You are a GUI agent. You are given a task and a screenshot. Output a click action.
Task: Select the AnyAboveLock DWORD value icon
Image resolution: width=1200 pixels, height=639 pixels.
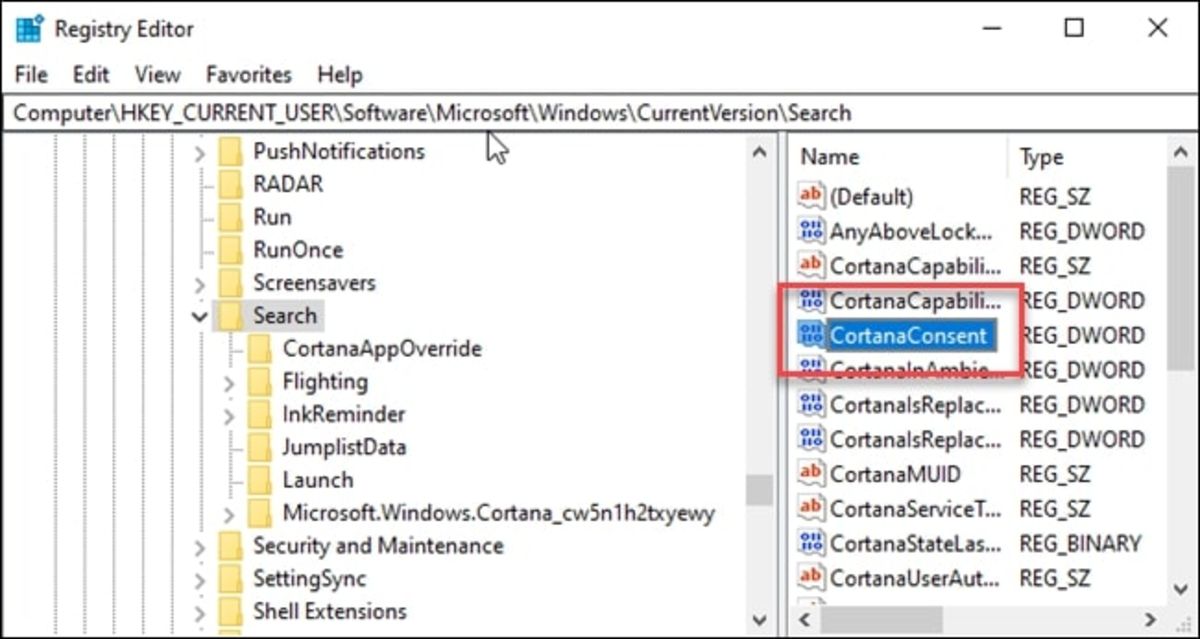[x=811, y=232]
